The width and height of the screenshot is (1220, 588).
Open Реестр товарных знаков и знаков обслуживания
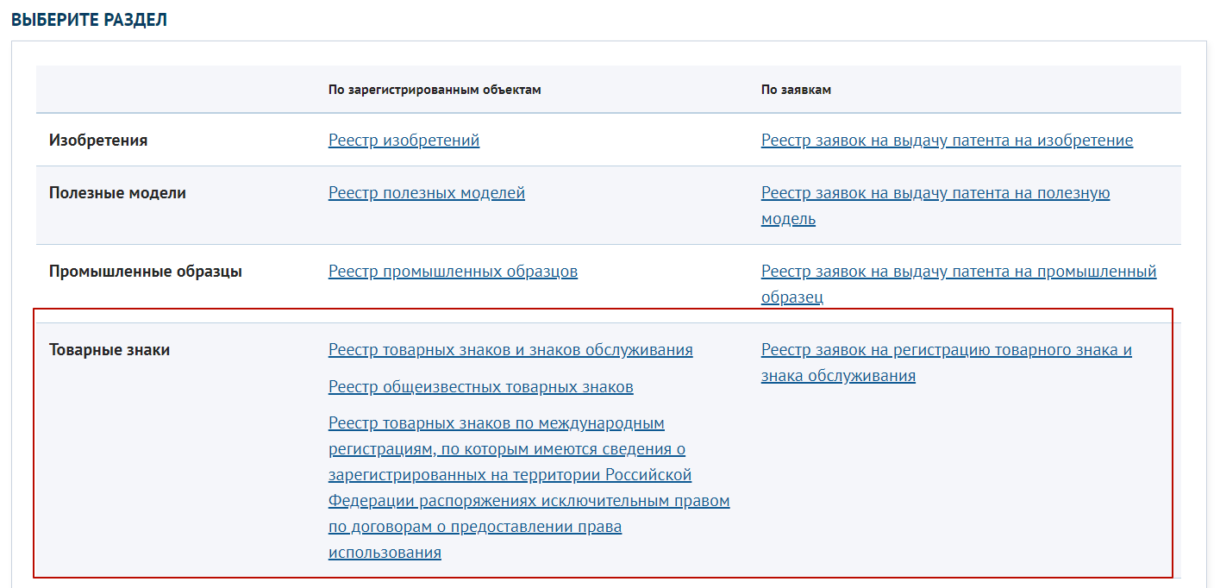click(511, 350)
